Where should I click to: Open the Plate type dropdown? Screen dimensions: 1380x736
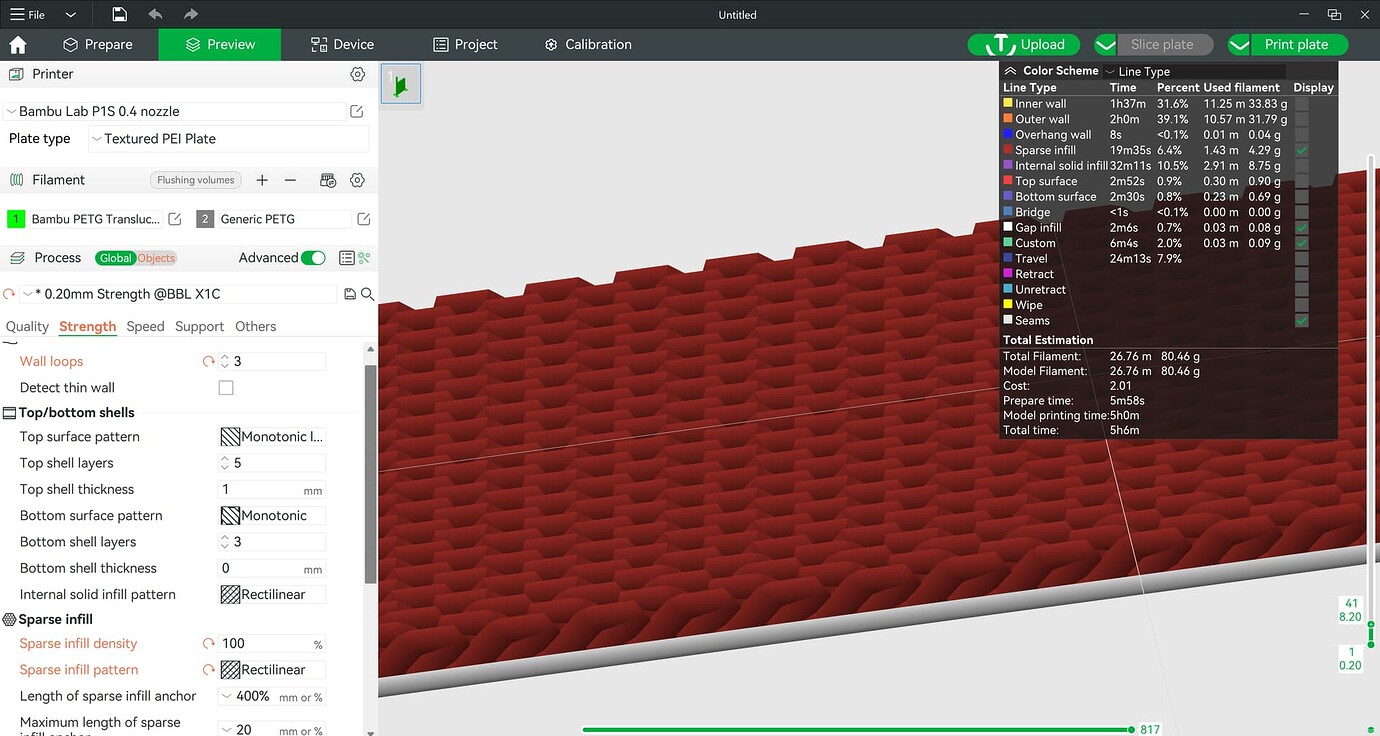click(x=229, y=139)
